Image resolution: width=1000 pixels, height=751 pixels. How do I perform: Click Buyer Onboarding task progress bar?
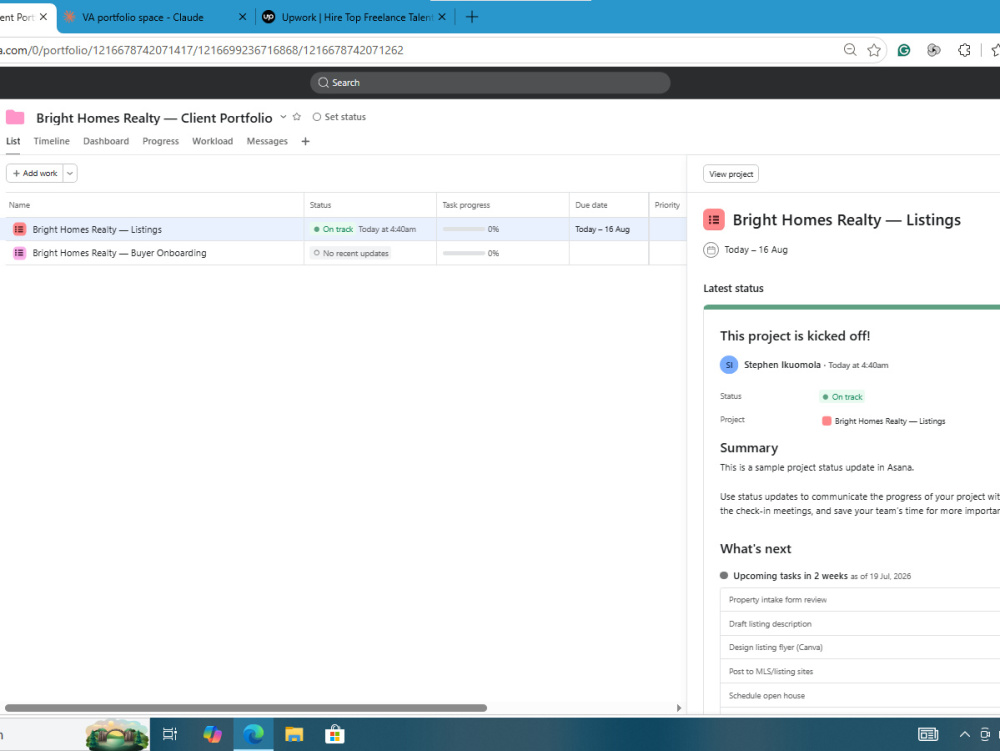coord(464,253)
